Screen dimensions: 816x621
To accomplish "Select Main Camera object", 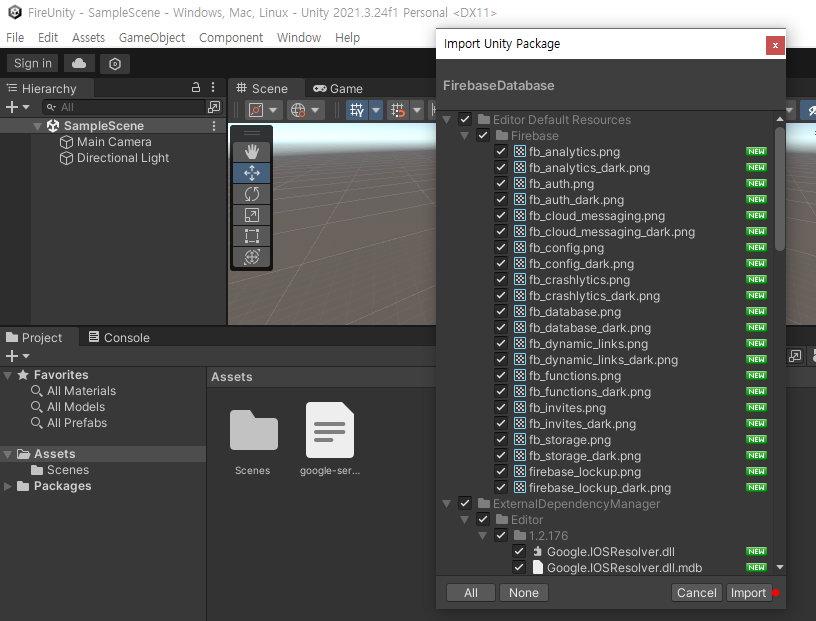I will pos(114,142).
